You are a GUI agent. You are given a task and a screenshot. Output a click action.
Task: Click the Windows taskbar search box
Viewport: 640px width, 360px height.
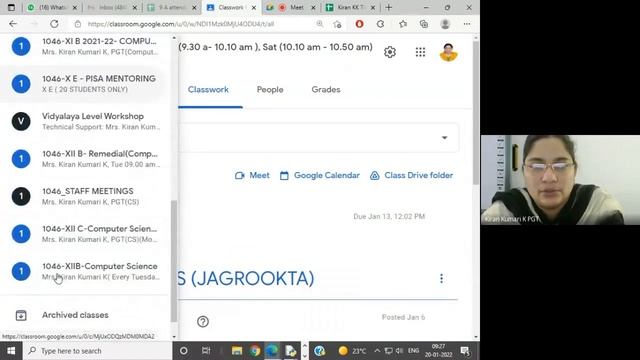pos(98,351)
